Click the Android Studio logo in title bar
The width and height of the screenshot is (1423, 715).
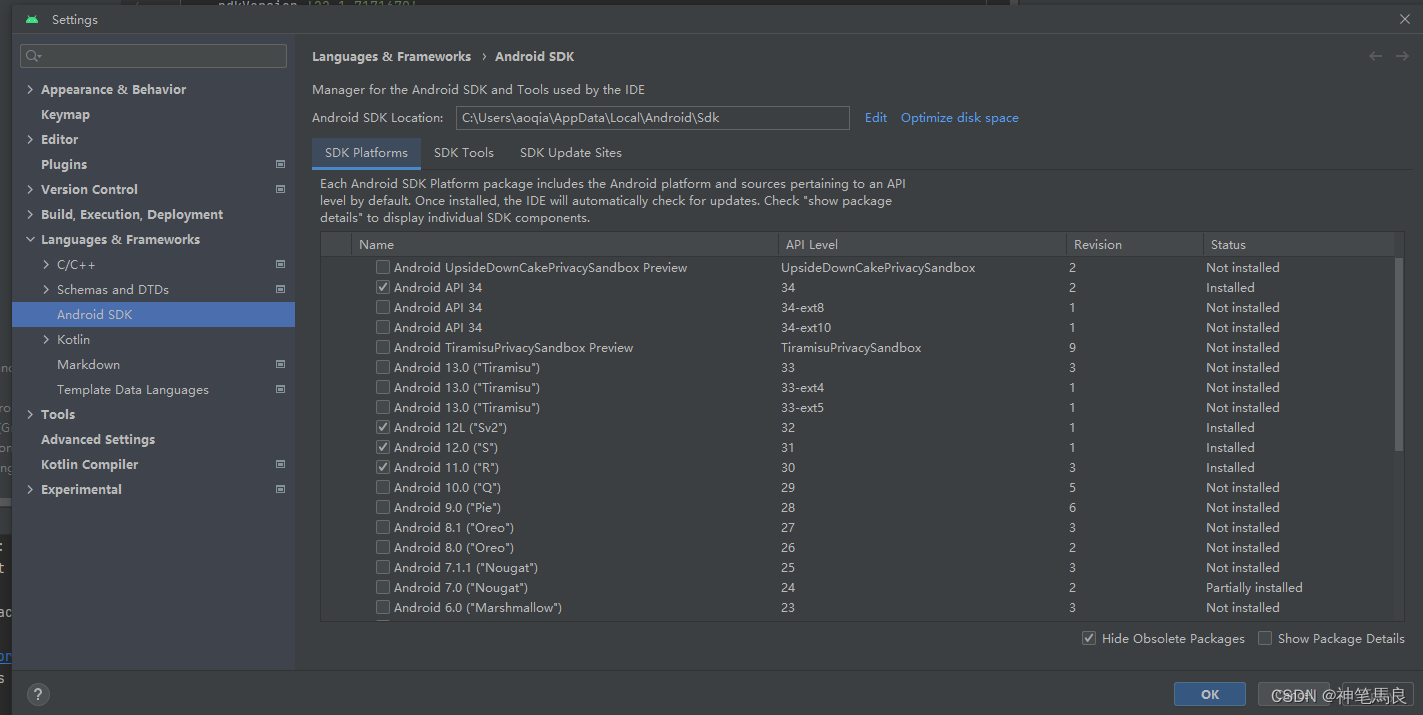pyautogui.click(x=32, y=19)
